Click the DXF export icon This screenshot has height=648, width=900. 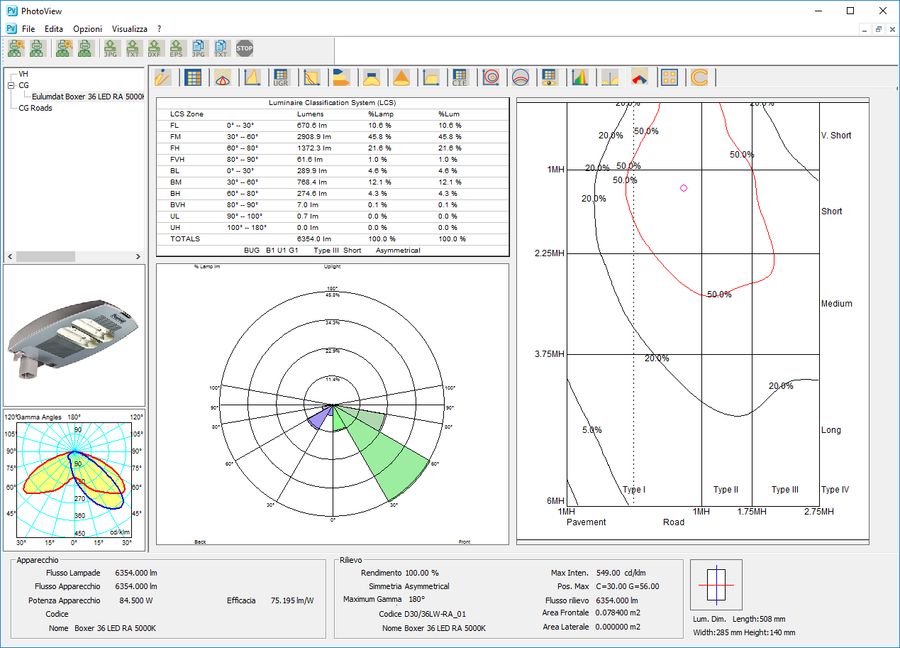[x=155, y=48]
